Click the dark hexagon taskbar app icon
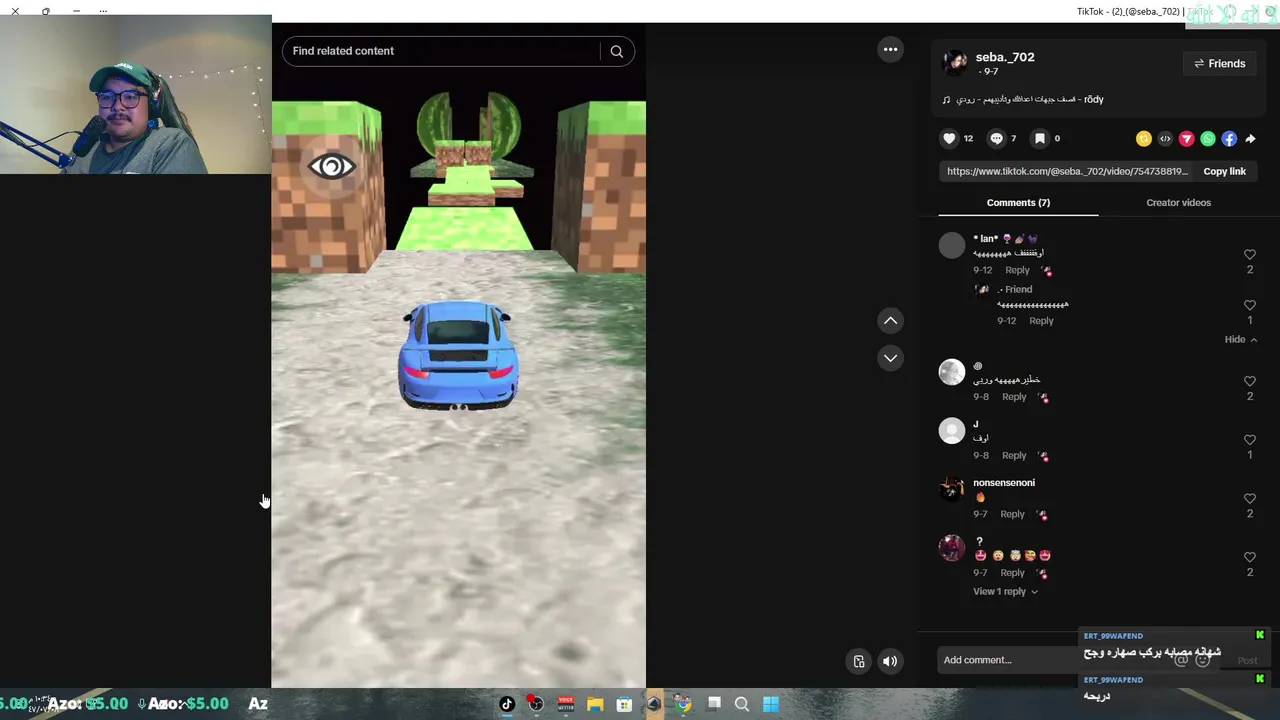The height and width of the screenshot is (720, 1280). 653,704
